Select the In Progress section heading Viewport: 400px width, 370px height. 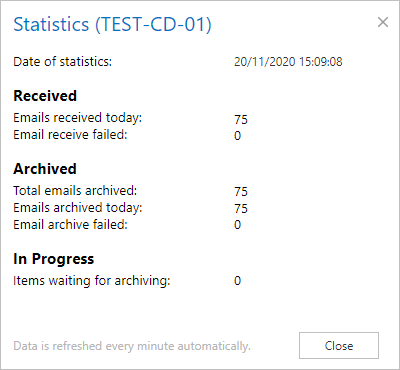[x=54, y=259]
